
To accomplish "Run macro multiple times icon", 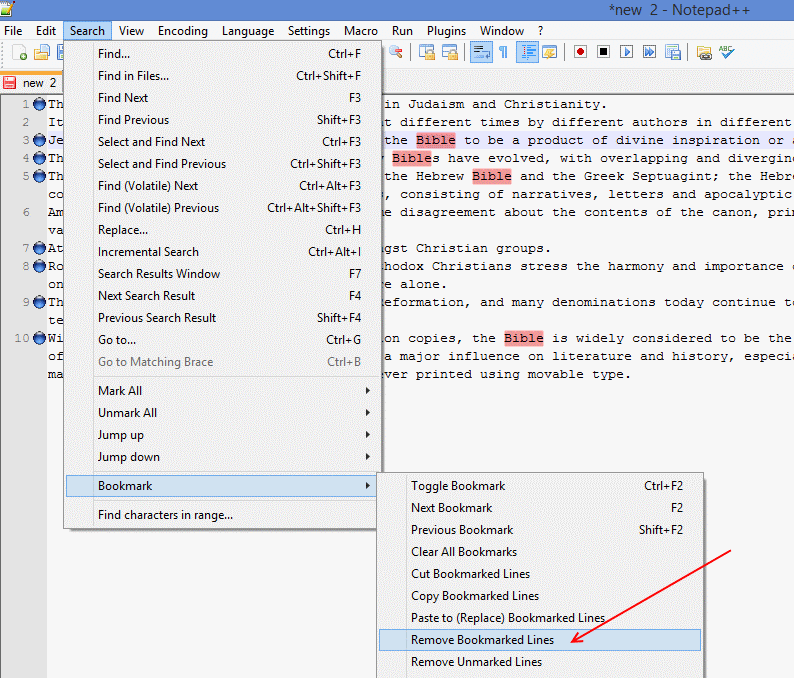I will (649, 52).
